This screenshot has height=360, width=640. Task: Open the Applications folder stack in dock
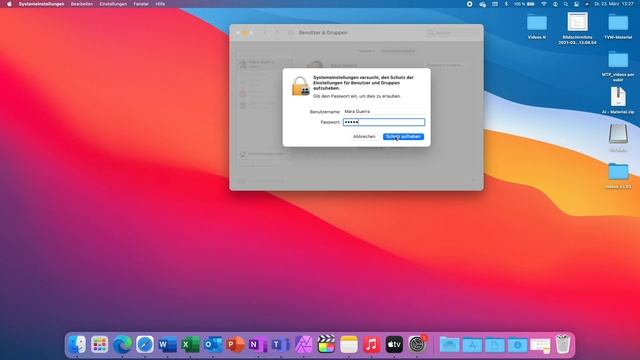tap(472, 345)
